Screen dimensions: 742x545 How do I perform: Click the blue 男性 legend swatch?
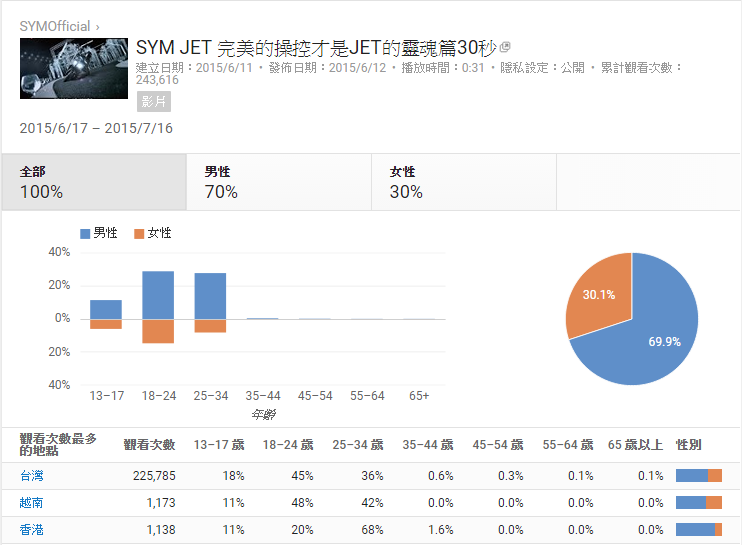tap(85, 234)
